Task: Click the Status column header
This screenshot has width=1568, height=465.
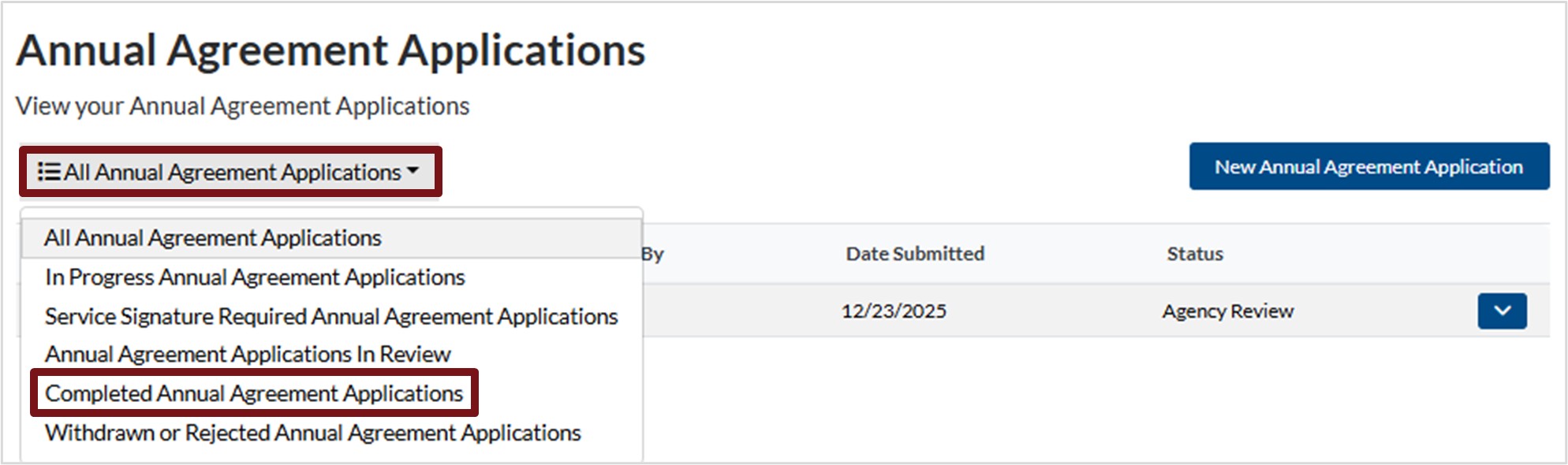Action: click(1195, 254)
